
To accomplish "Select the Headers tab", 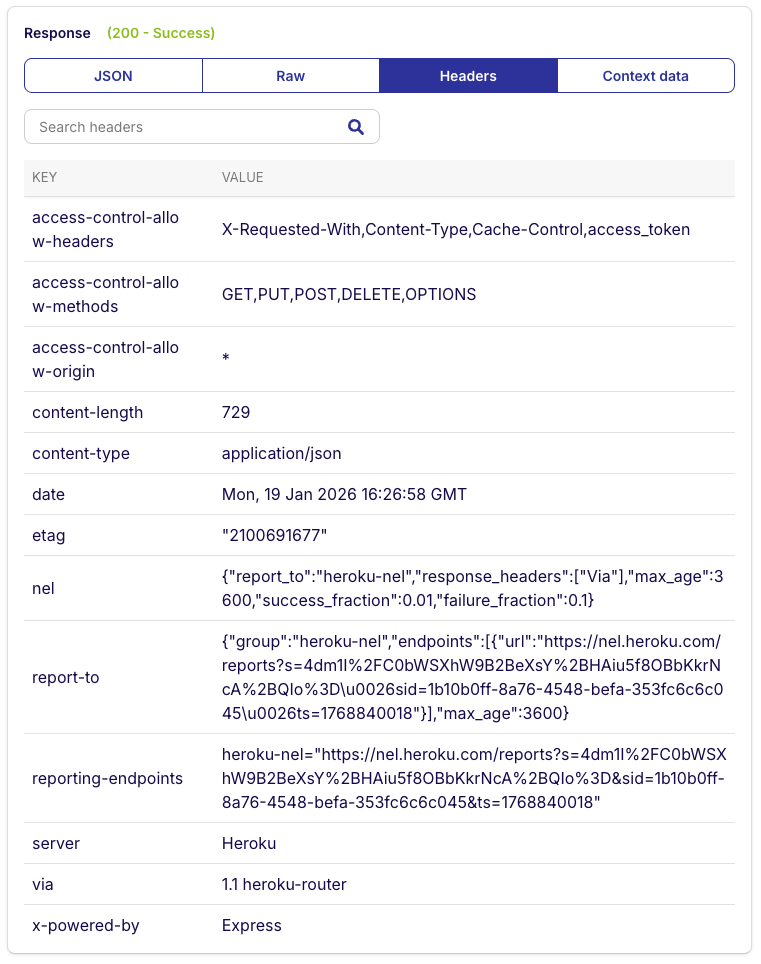I will click(x=468, y=75).
